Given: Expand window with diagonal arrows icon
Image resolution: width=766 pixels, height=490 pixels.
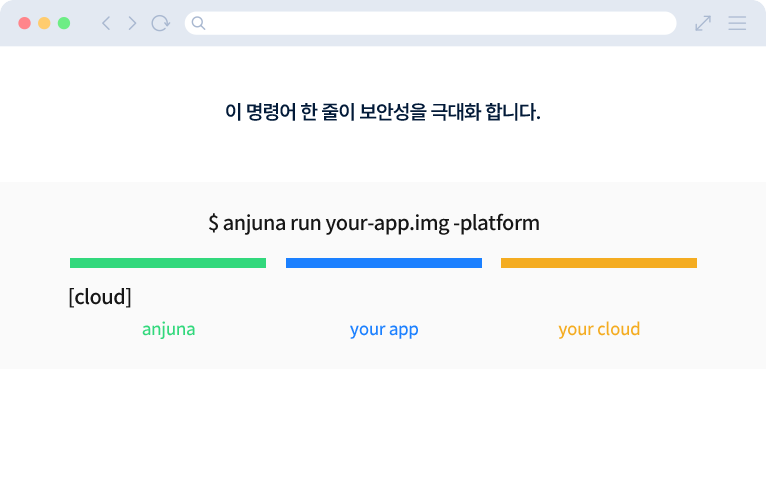Looking at the screenshot, I should 703,23.
